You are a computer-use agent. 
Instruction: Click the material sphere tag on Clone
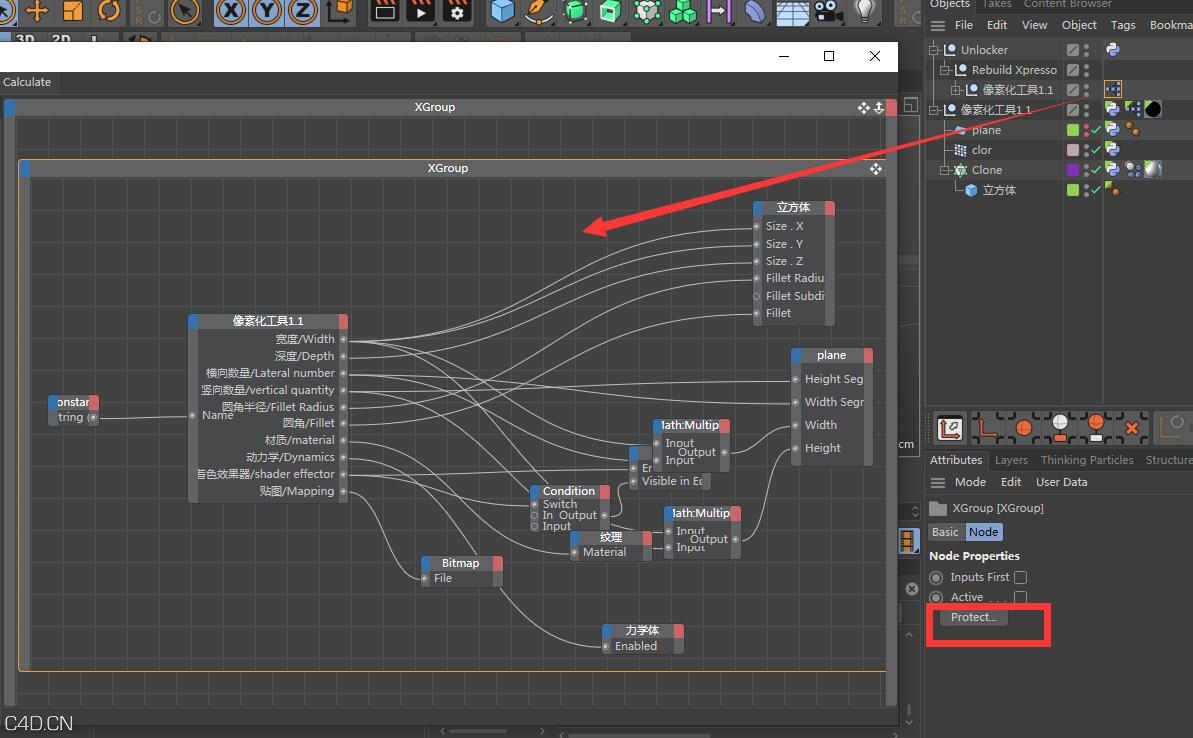(x=1153, y=170)
